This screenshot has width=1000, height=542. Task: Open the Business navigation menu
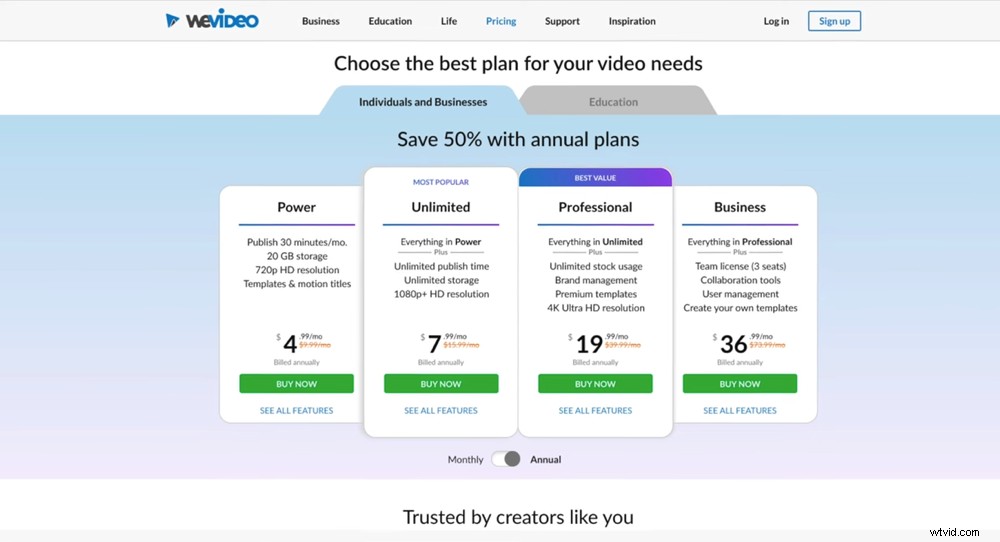coord(321,21)
